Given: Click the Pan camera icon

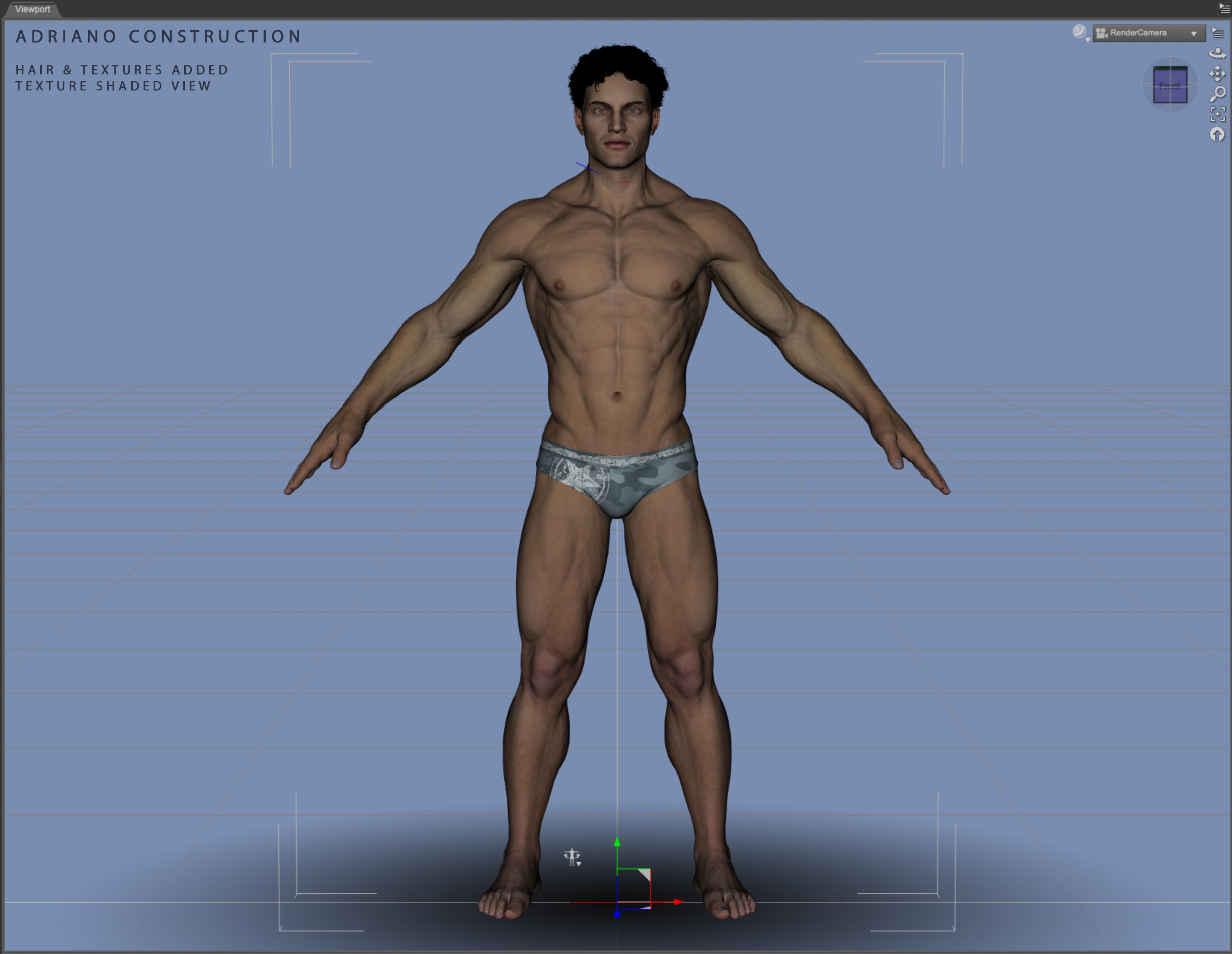Looking at the screenshot, I should 1217,73.
